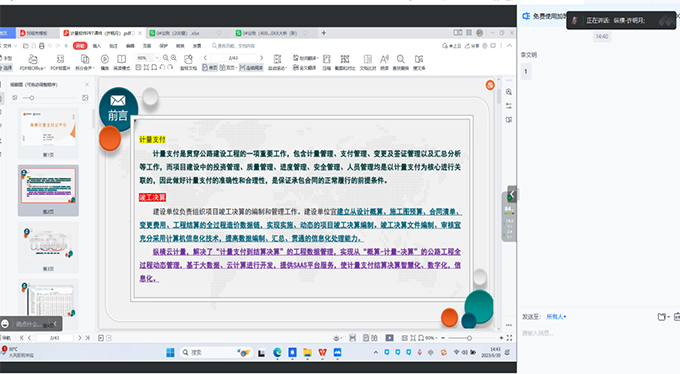Toggle 连续阅读 continuous reading mode
Viewport: 680px width, 374px height.
click(251, 68)
